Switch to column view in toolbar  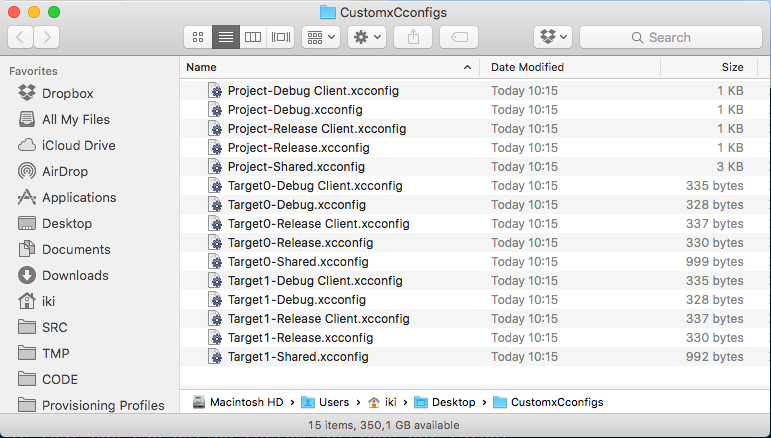point(253,37)
